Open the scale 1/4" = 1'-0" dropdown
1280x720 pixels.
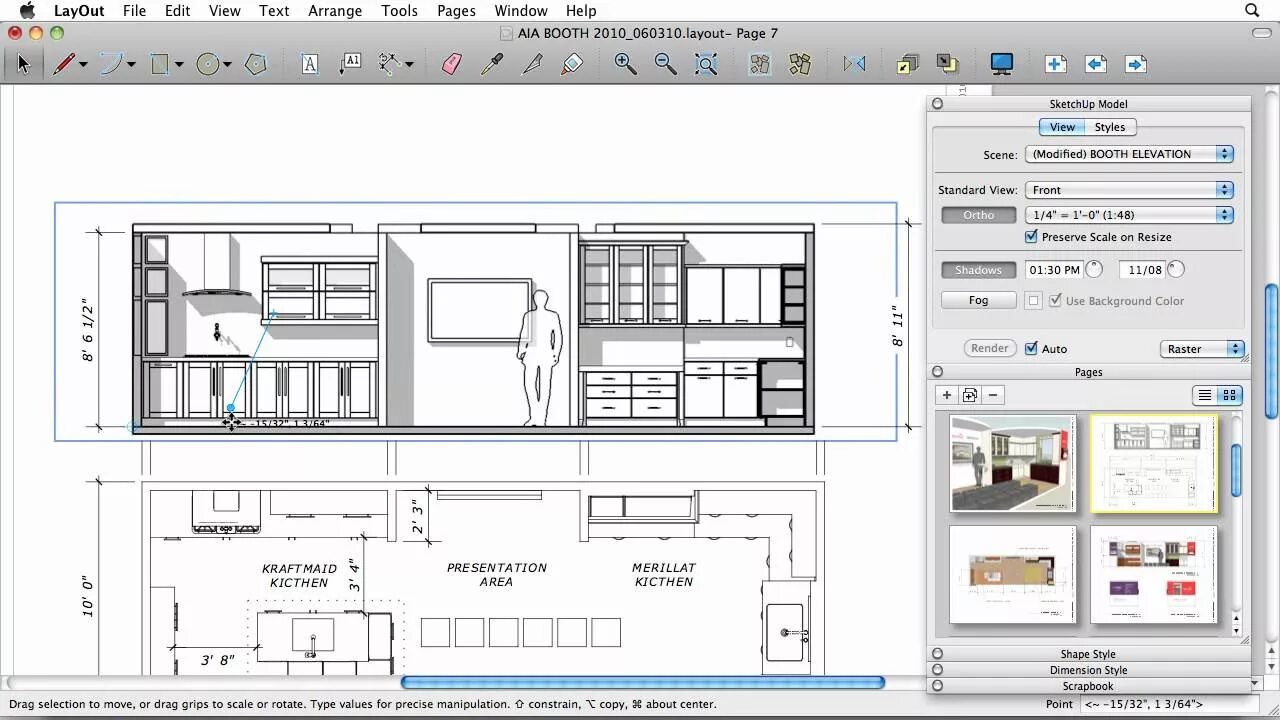1129,214
